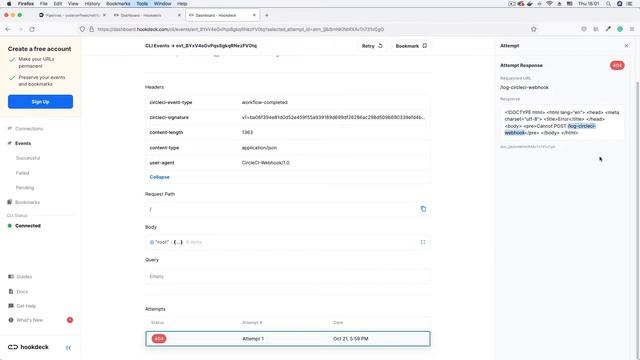The width and height of the screenshot is (640, 360).
Task: Open Get Help from the sidebar
Action: click(26, 306)
